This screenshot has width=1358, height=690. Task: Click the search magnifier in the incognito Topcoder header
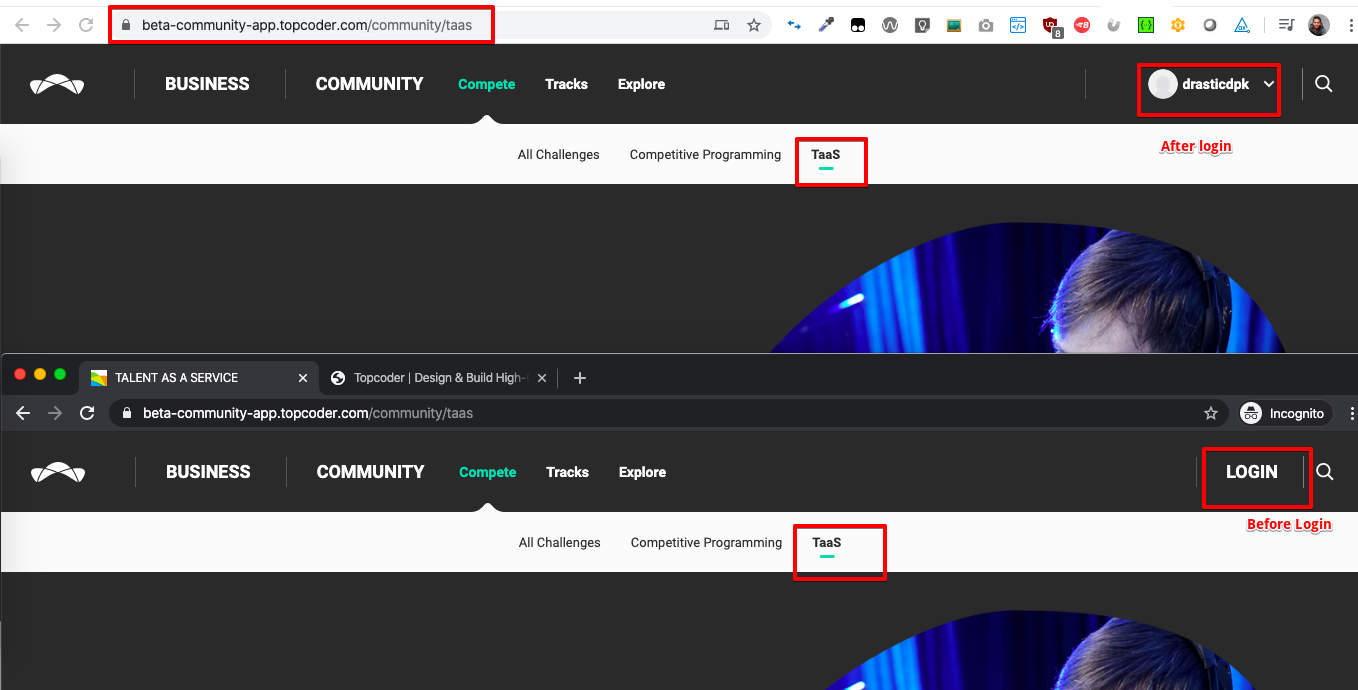point(1325,472)
